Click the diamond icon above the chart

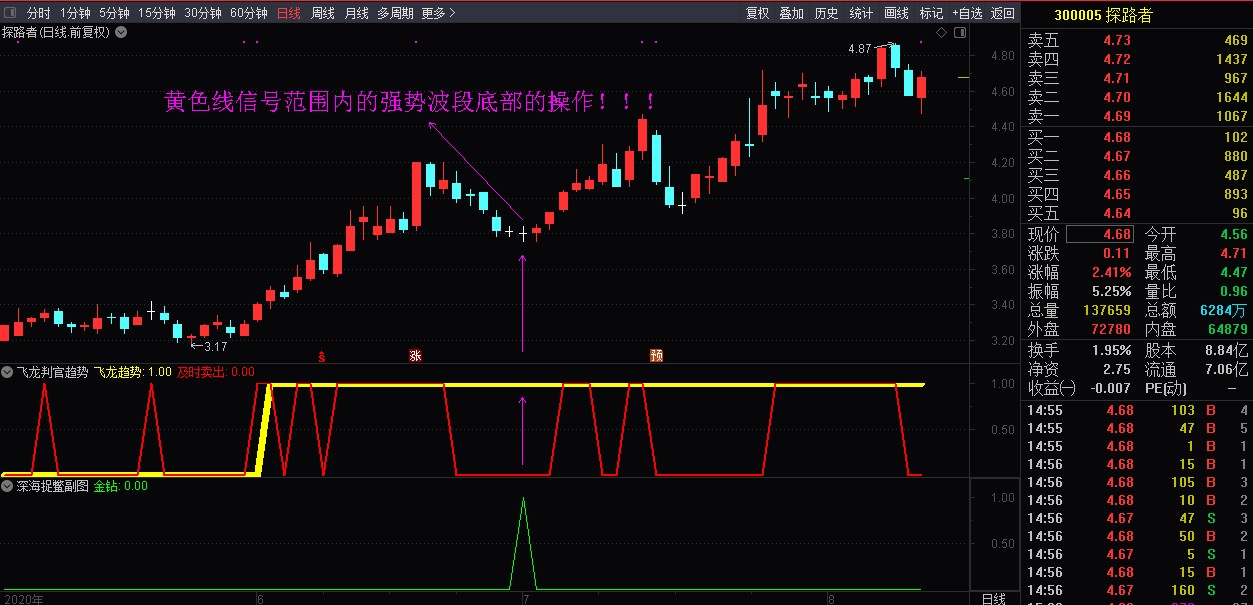pos(941,33)
